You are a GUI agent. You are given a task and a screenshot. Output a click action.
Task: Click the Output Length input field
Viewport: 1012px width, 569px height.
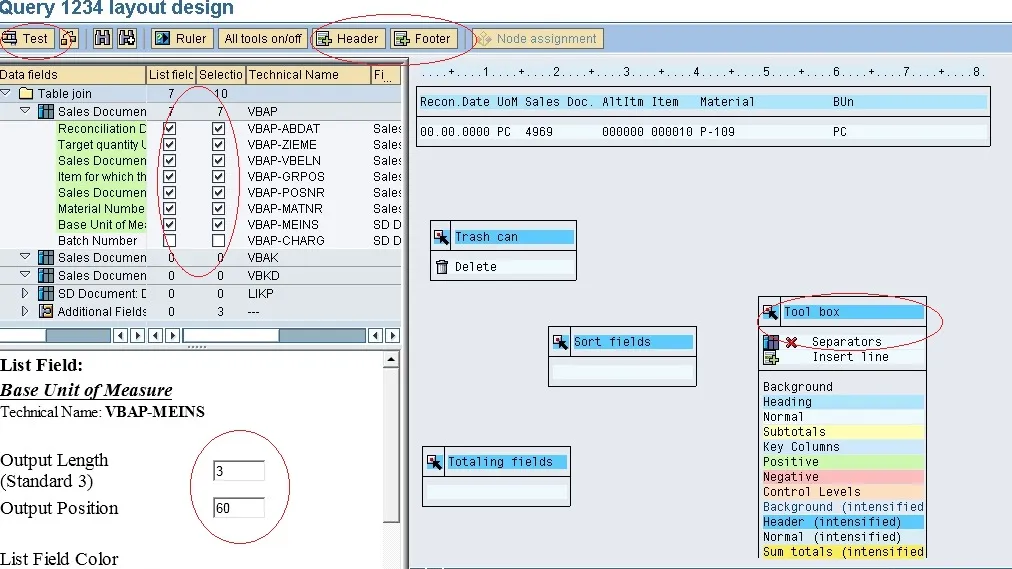239,471
